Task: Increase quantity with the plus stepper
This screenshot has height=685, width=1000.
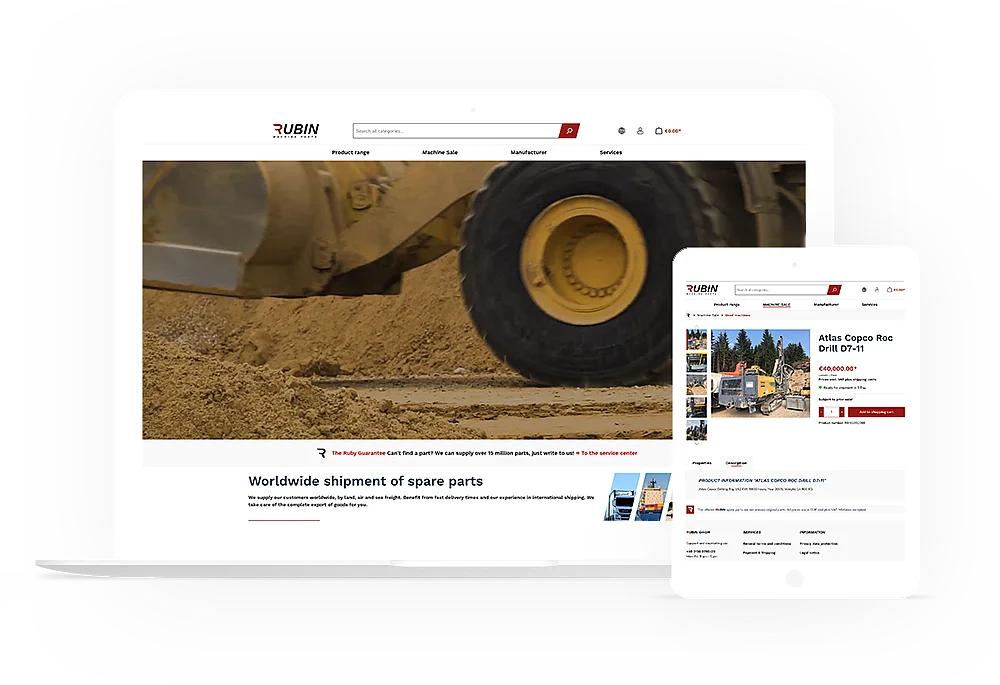Action: [x=842, y=412]
